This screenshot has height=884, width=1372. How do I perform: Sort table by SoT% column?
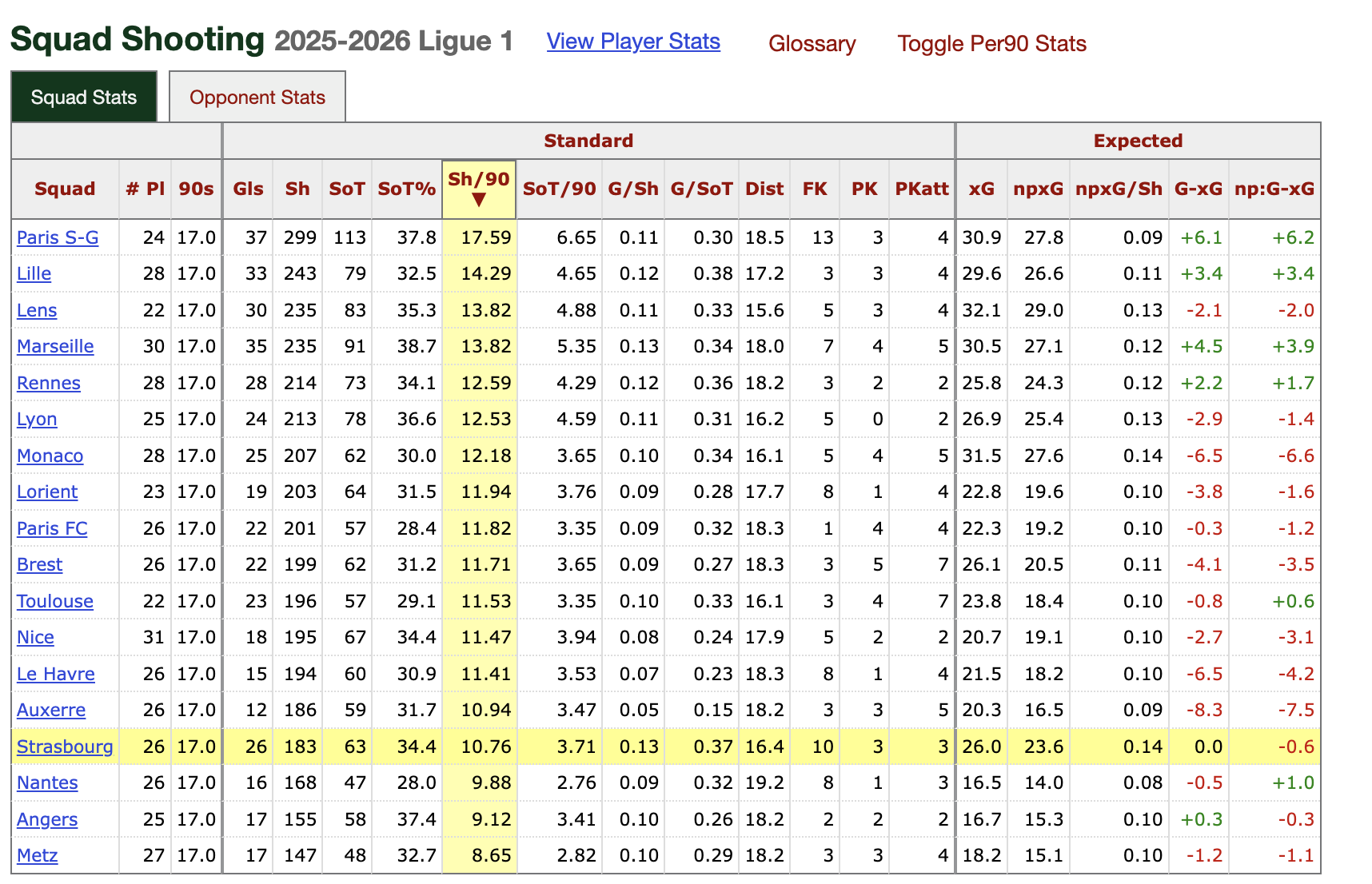407,189
